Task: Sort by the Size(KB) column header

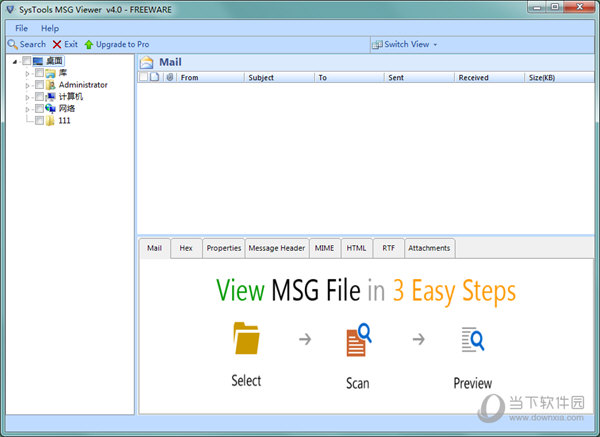Action: tap(559, 77)
